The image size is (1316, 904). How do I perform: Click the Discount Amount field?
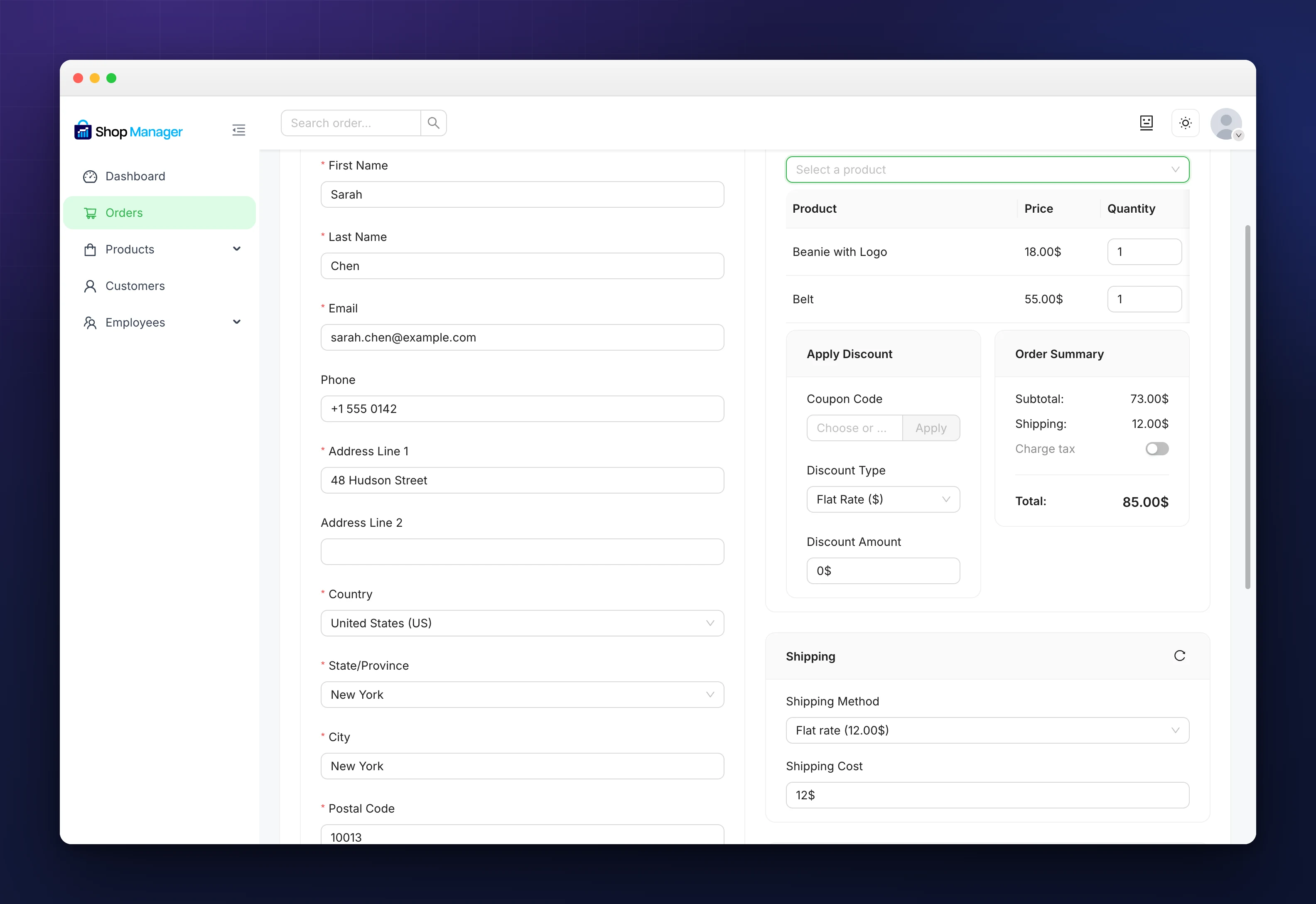[883, 571]
